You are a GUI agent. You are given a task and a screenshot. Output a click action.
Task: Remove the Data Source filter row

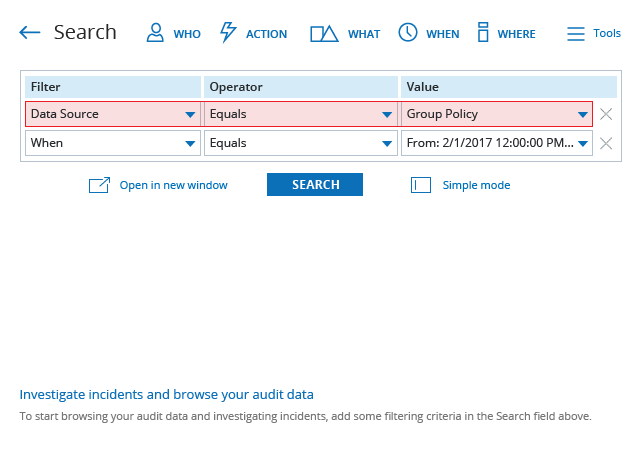(x=606, y=114)
